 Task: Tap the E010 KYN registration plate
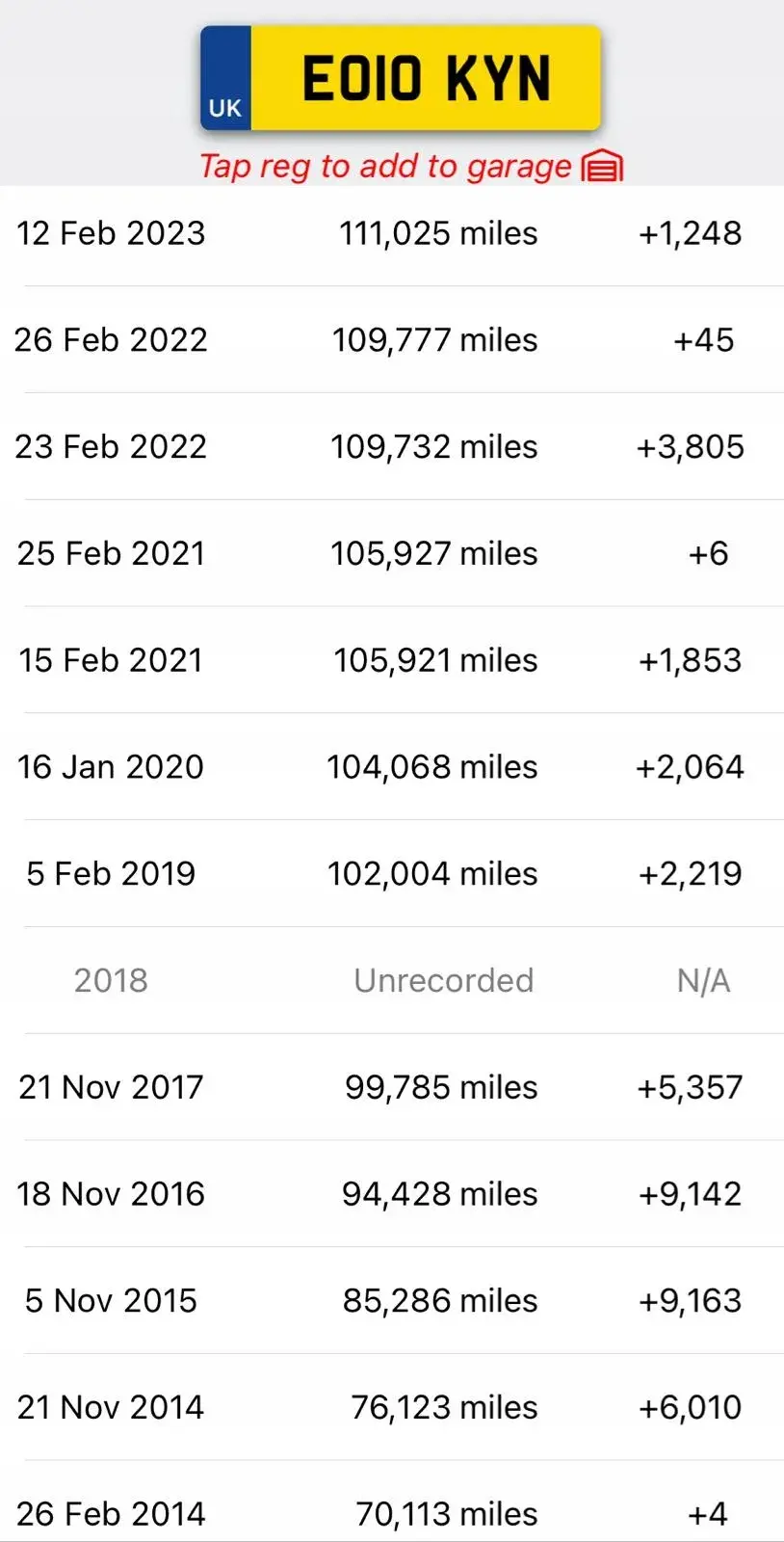pos(401,78)
